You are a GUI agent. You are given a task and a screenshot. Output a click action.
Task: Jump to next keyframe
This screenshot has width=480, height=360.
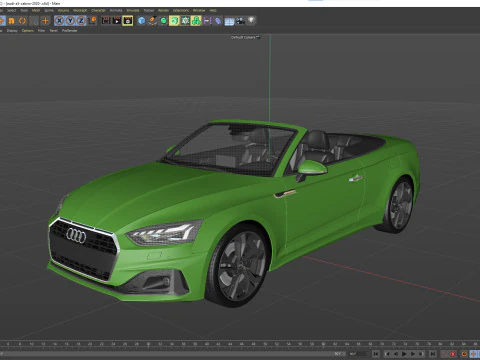click(421, 354)
